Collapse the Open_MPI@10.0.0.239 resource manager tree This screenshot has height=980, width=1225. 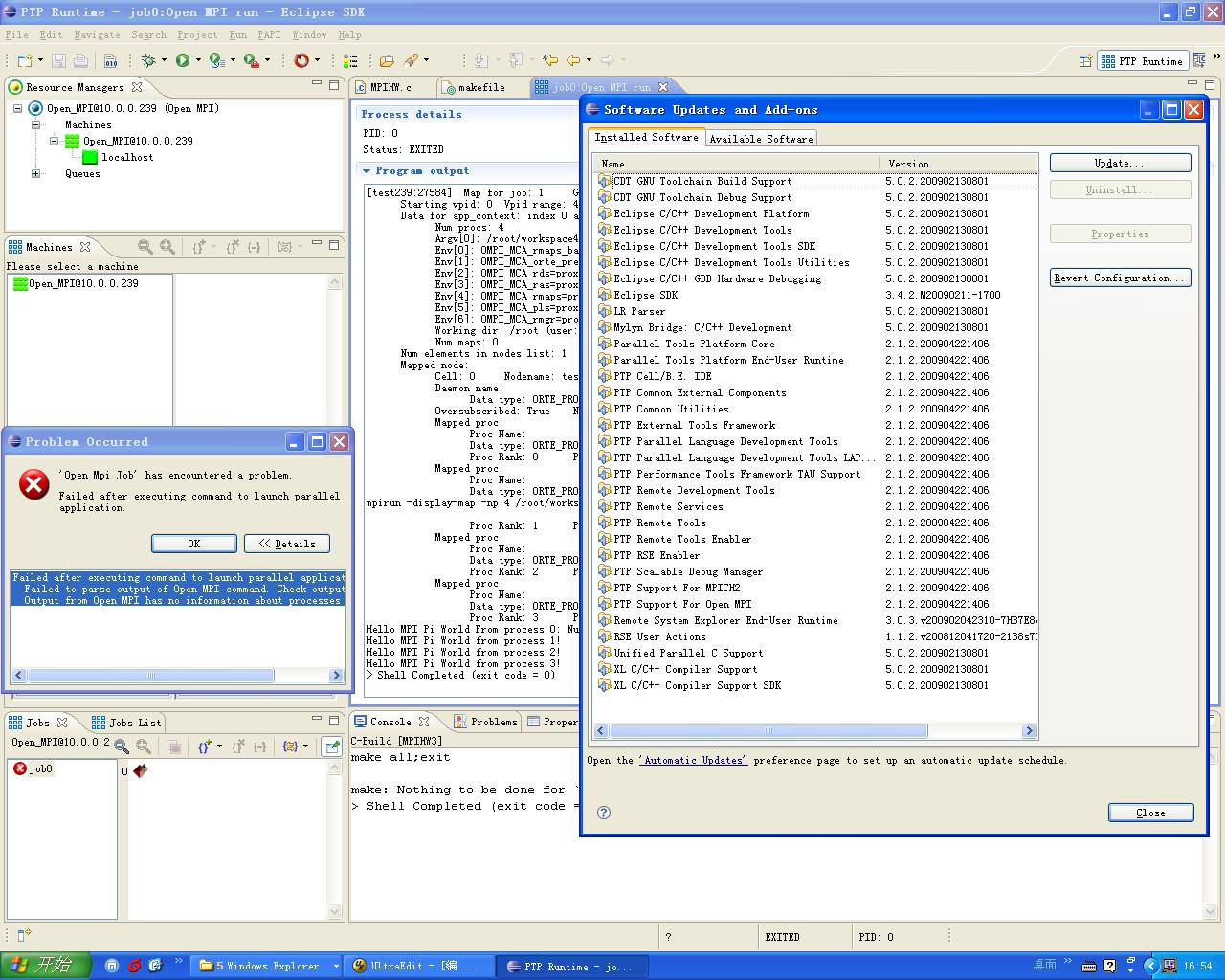[x=17, y=108]
